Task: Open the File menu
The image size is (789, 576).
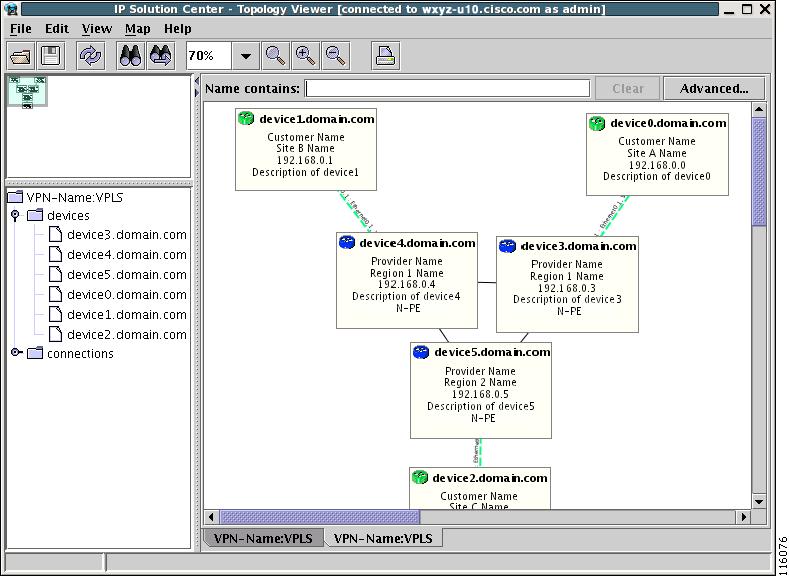Action: [x=21, y=29]
